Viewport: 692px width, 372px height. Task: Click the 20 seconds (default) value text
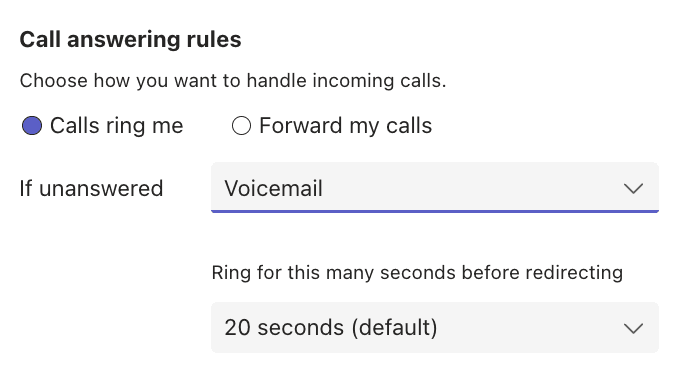[x=331, y=328]
